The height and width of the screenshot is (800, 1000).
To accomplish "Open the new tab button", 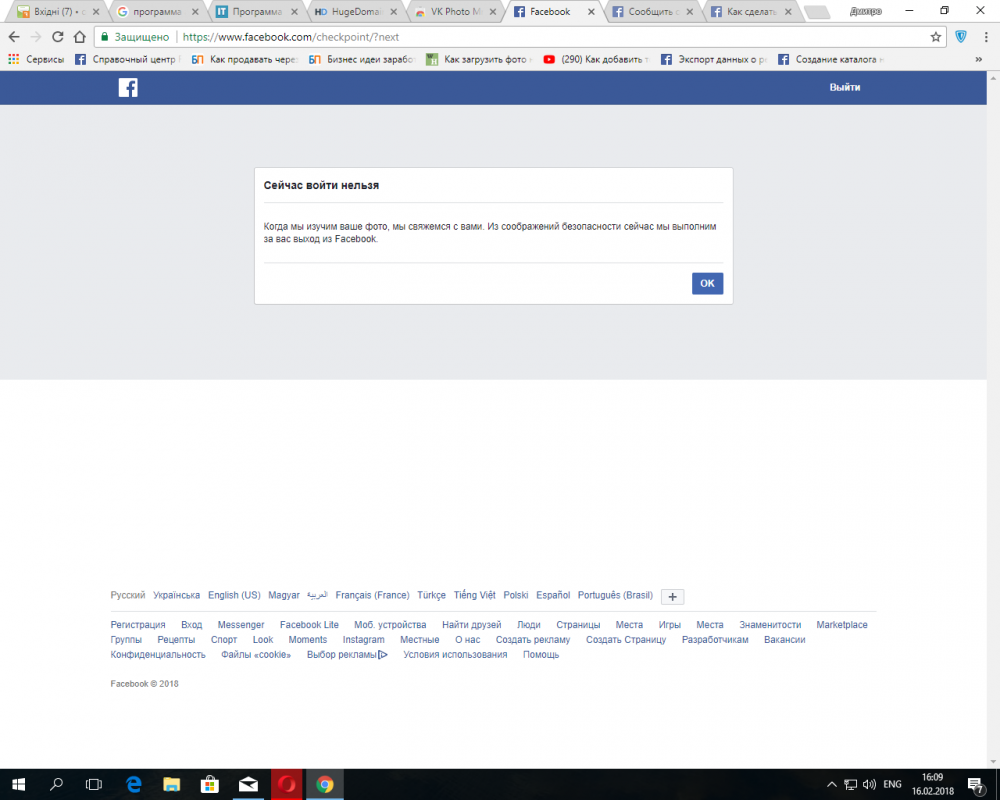I will point(816,12).
